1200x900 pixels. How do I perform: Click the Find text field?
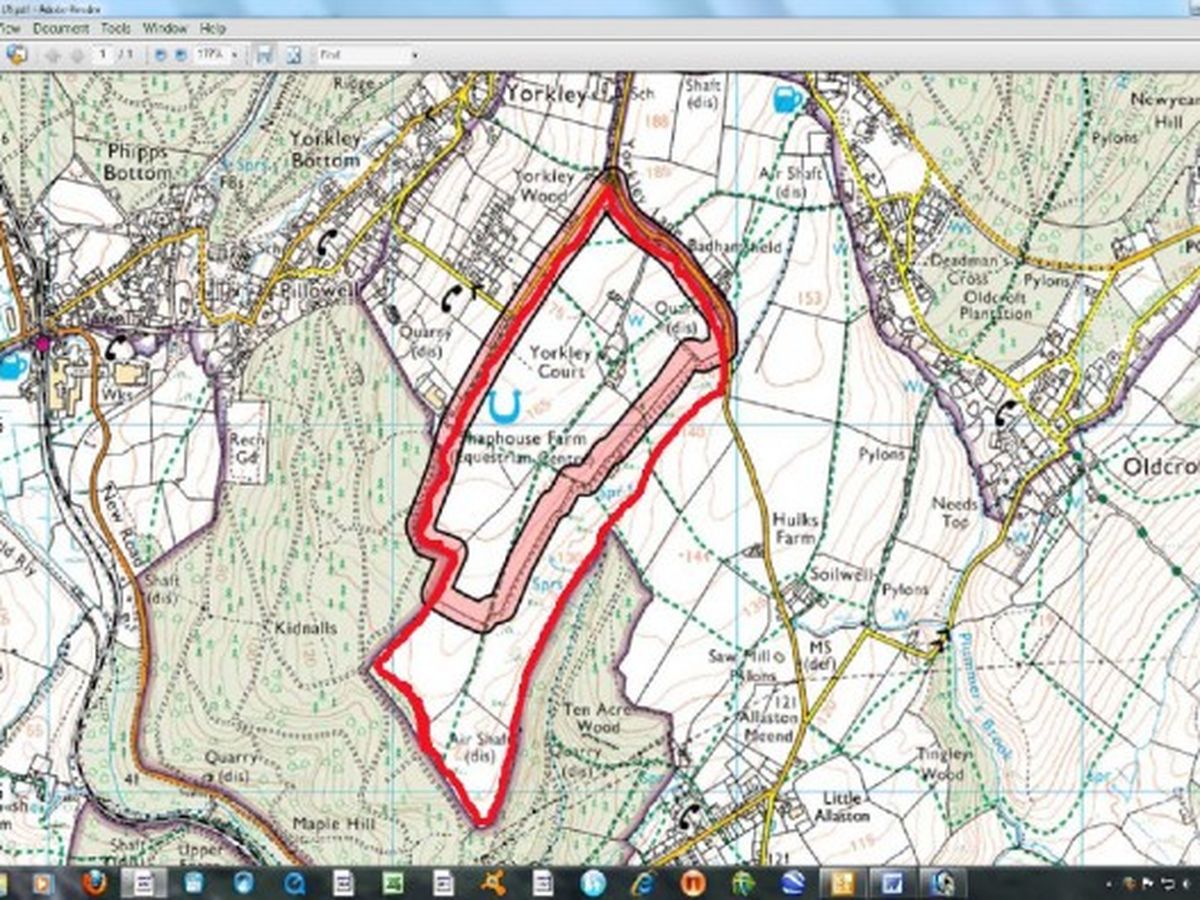tap(360, 55)
